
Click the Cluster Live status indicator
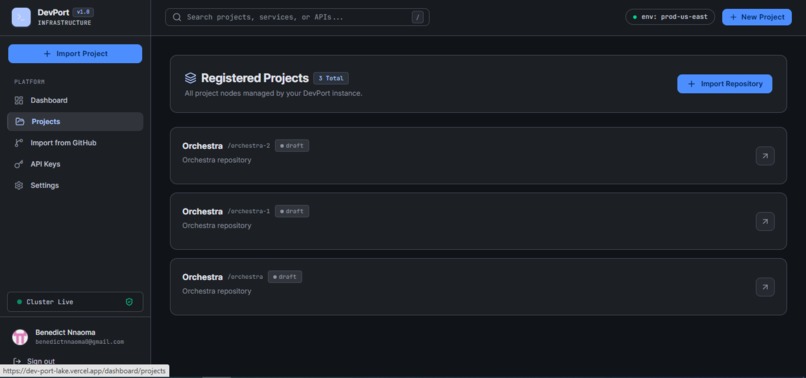coord(75,302)
